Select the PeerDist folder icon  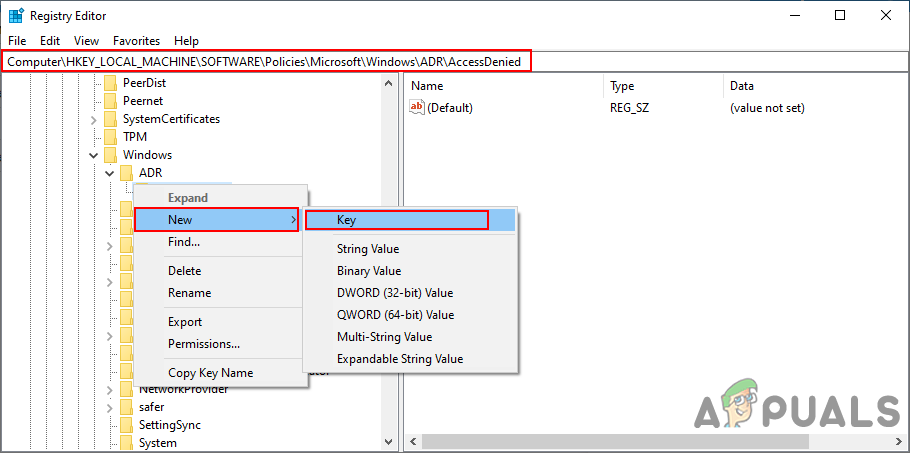110,83
